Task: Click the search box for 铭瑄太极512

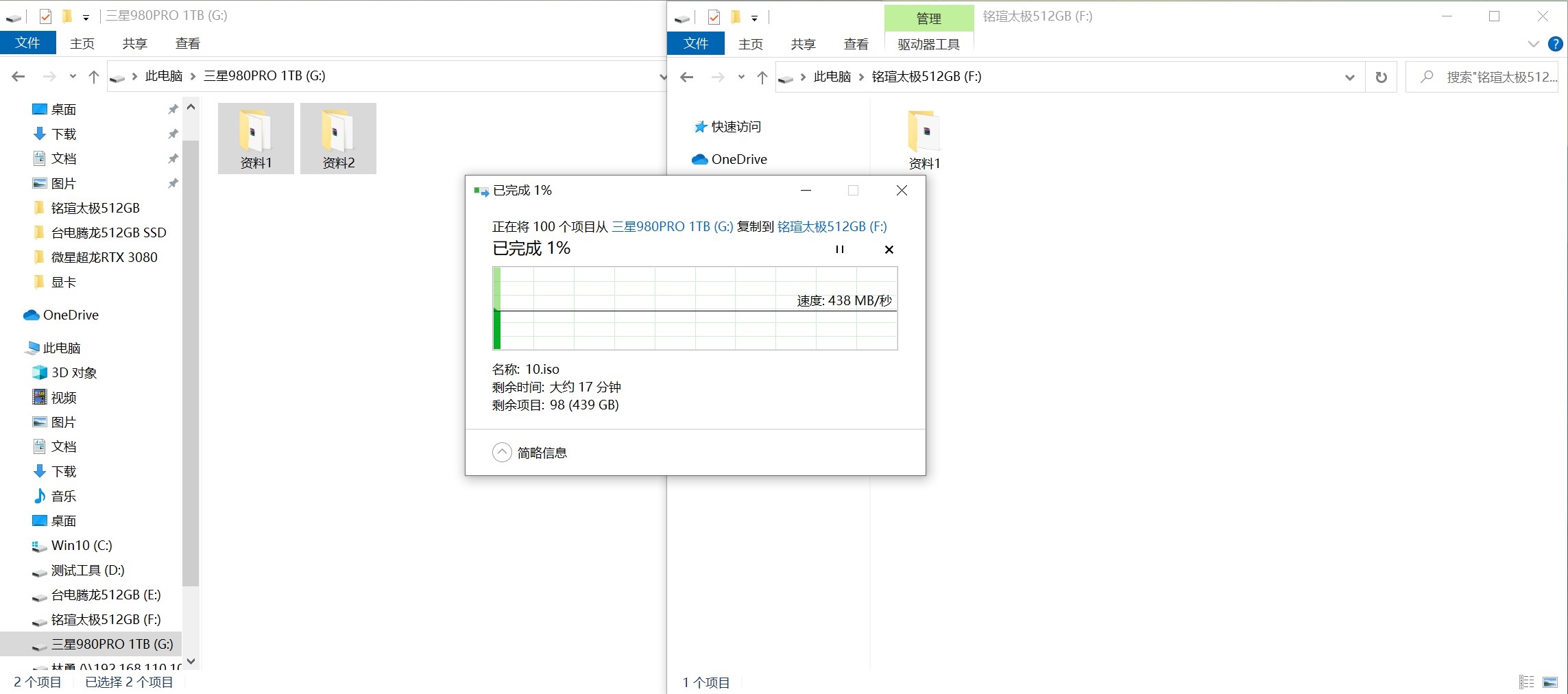Action: click(x=1482, y=77)
